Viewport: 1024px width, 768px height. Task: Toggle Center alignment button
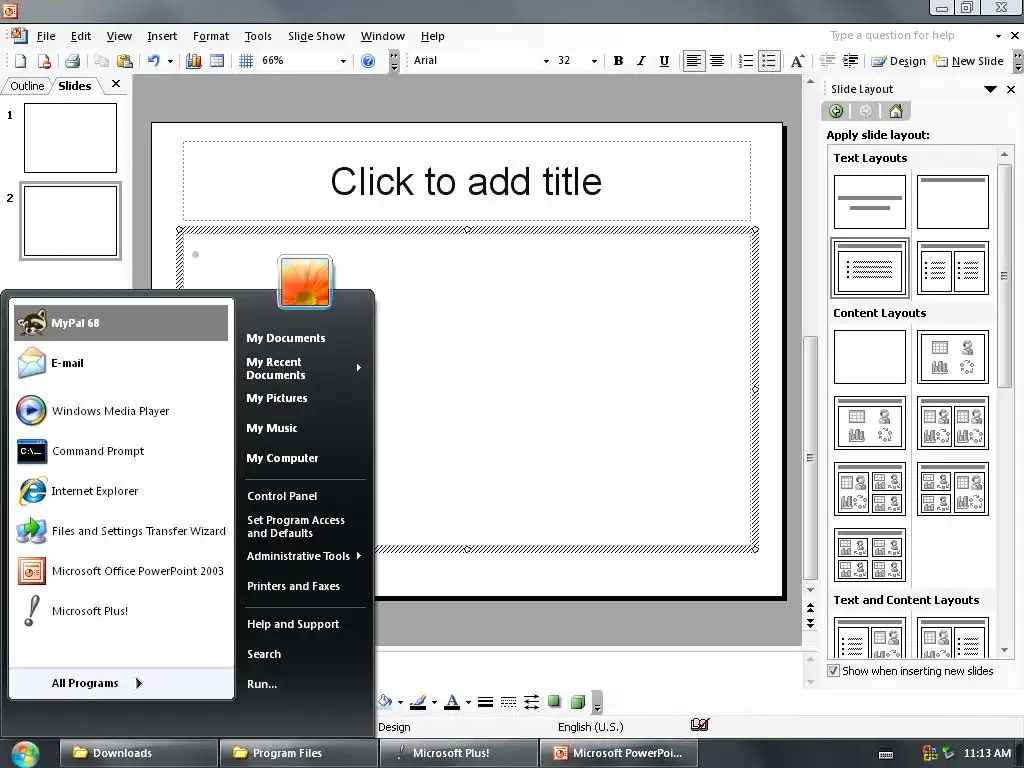[x=716, y=61]
